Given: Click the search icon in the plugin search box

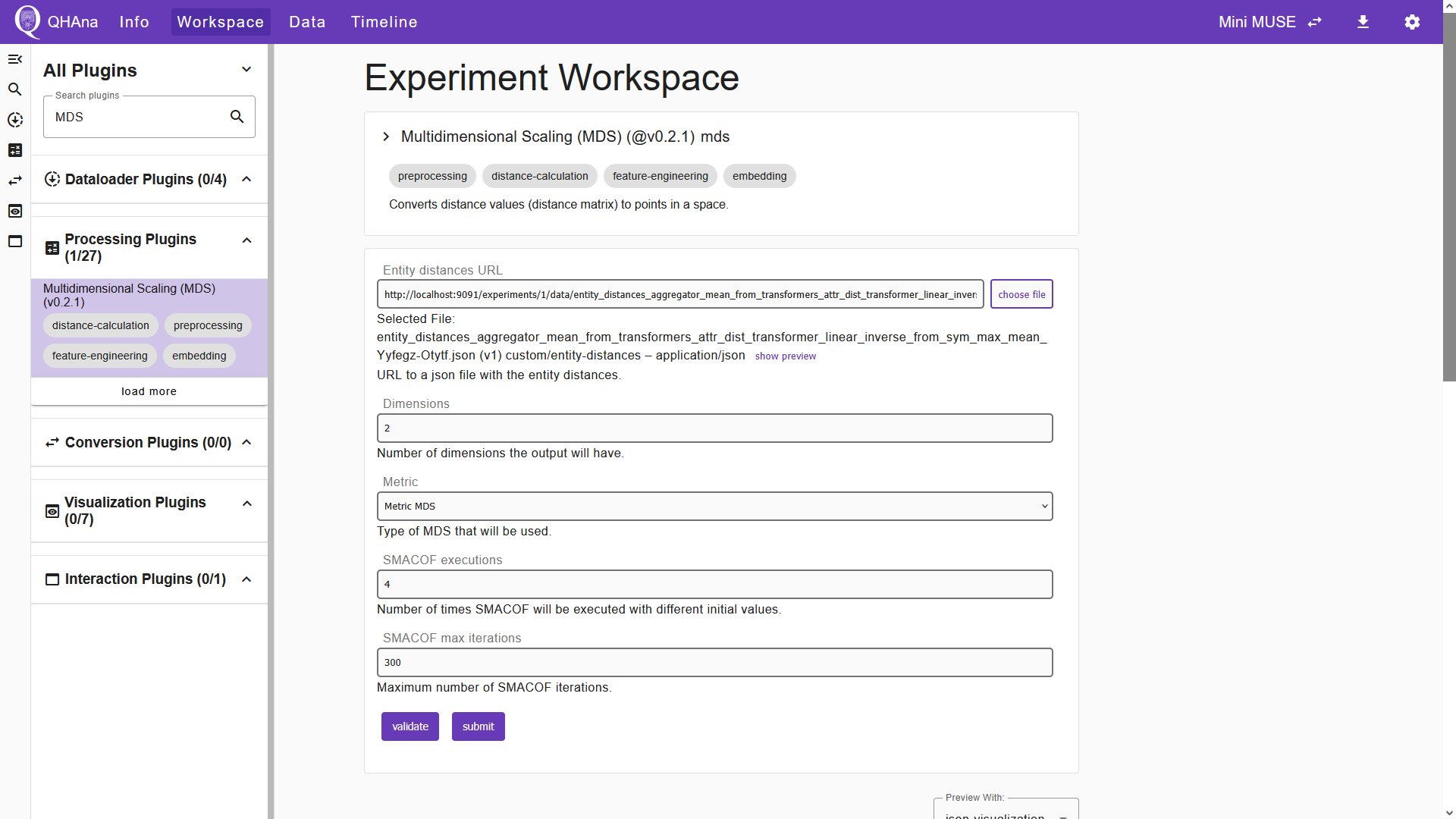Looking at the screenshot, I should coord(237,117).
